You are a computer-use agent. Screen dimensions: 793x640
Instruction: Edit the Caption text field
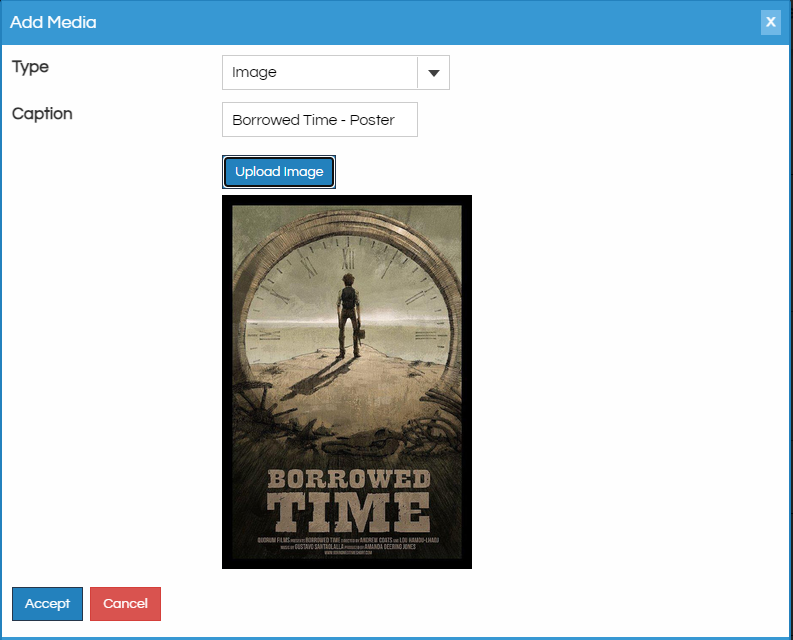(x=320, y=119)
